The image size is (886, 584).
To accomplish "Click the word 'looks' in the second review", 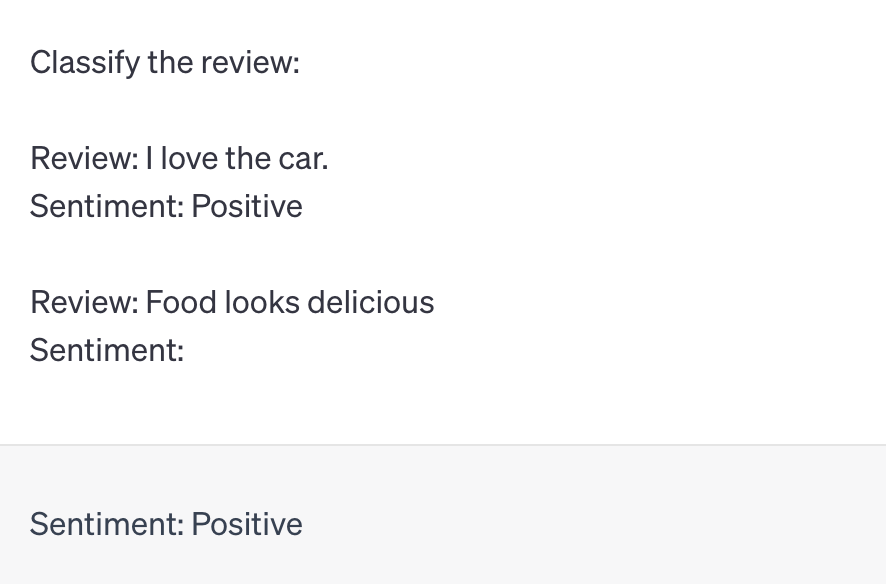I will coord(262,302).
